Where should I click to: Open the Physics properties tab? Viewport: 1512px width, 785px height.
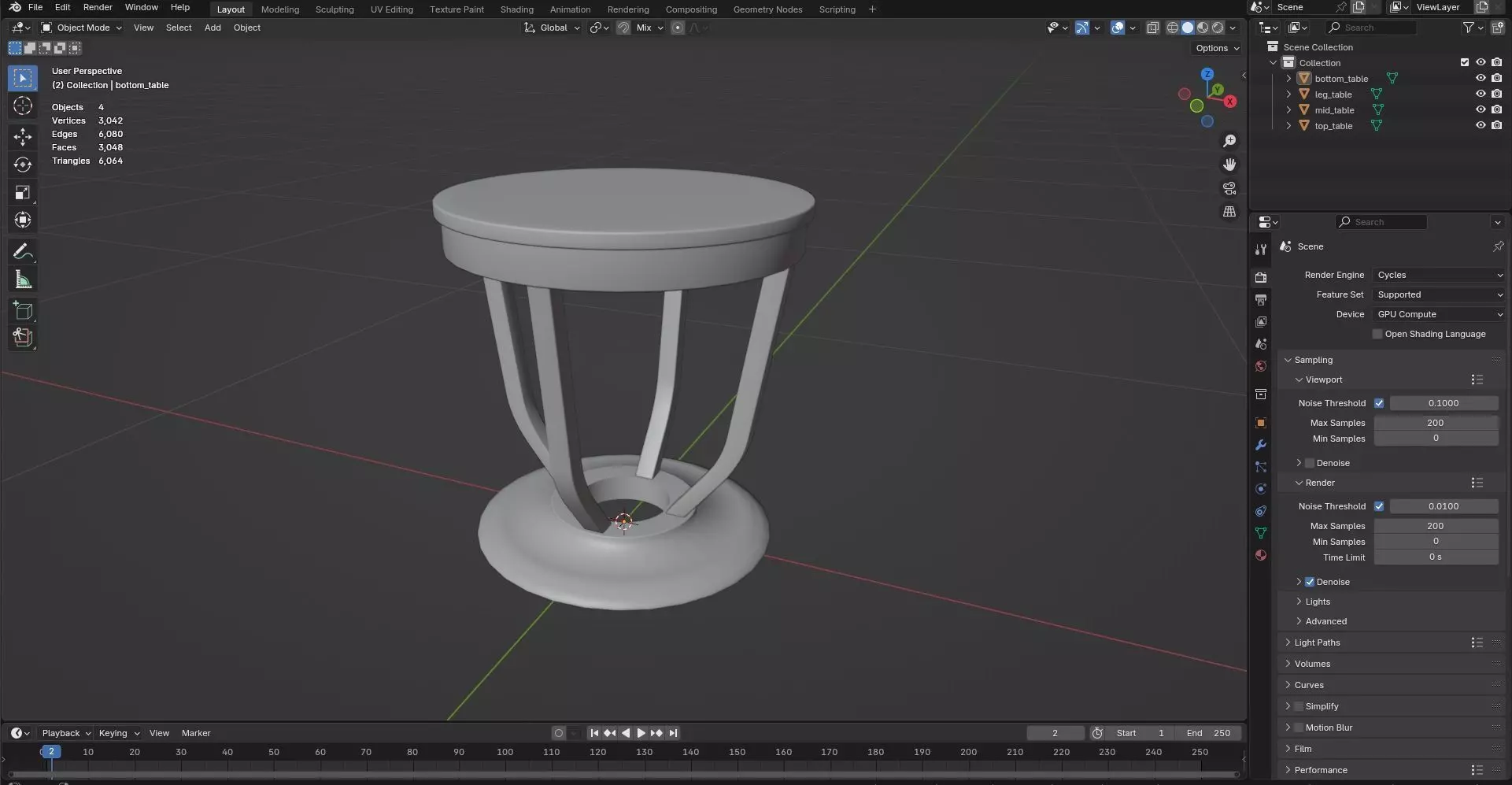(1261, 489)
